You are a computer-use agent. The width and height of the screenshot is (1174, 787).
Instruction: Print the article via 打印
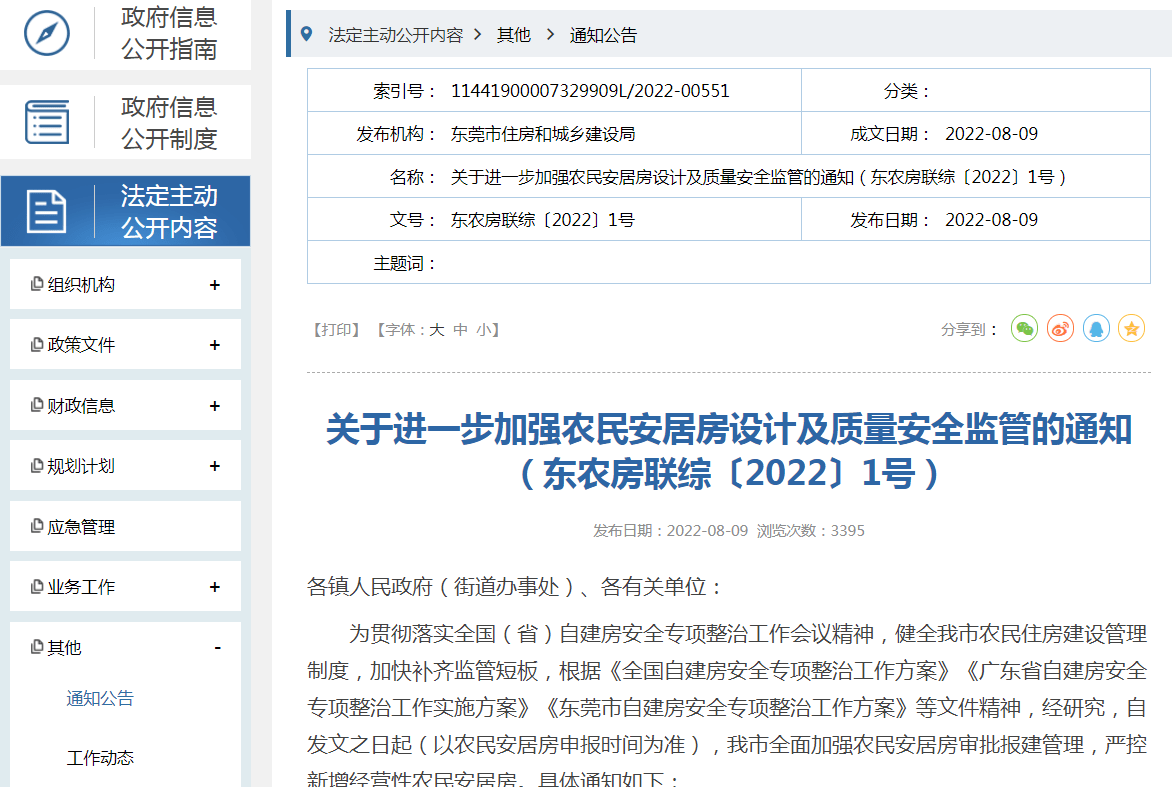coord(336,329)
